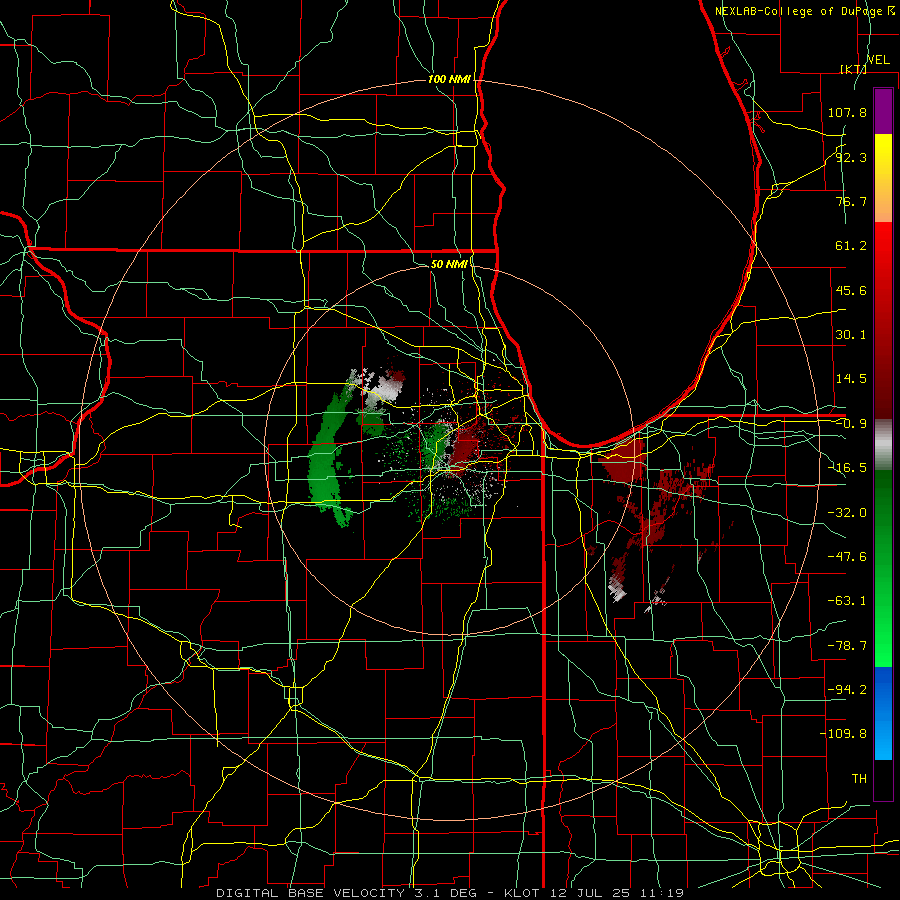This screenshot has height=900, width=900.
Task: Click the -32.0 legend value
Action: (x=847, y=513)
